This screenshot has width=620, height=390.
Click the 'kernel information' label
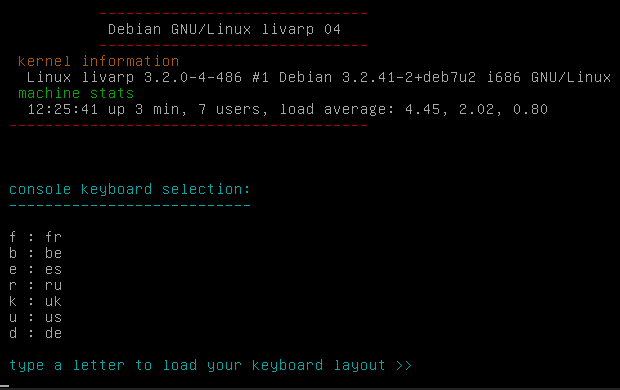pos(98,61)
